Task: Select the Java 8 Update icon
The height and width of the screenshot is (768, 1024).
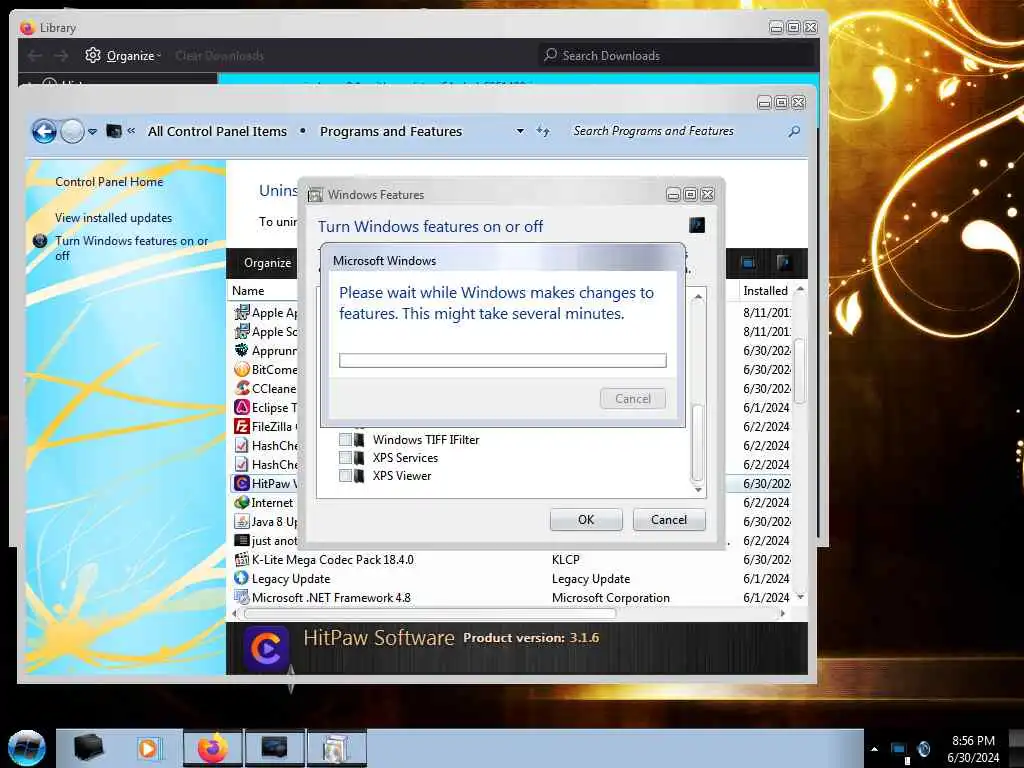Action: click(x=242, y=521)
